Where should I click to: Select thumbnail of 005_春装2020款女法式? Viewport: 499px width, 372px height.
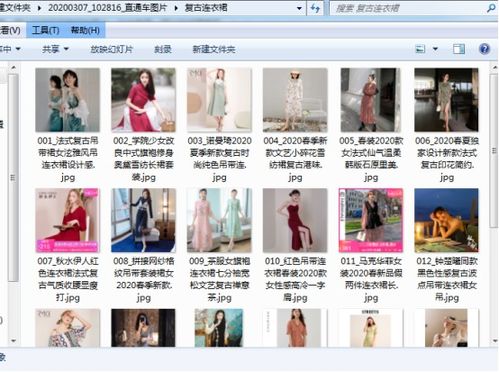click(x=371, y=100)
